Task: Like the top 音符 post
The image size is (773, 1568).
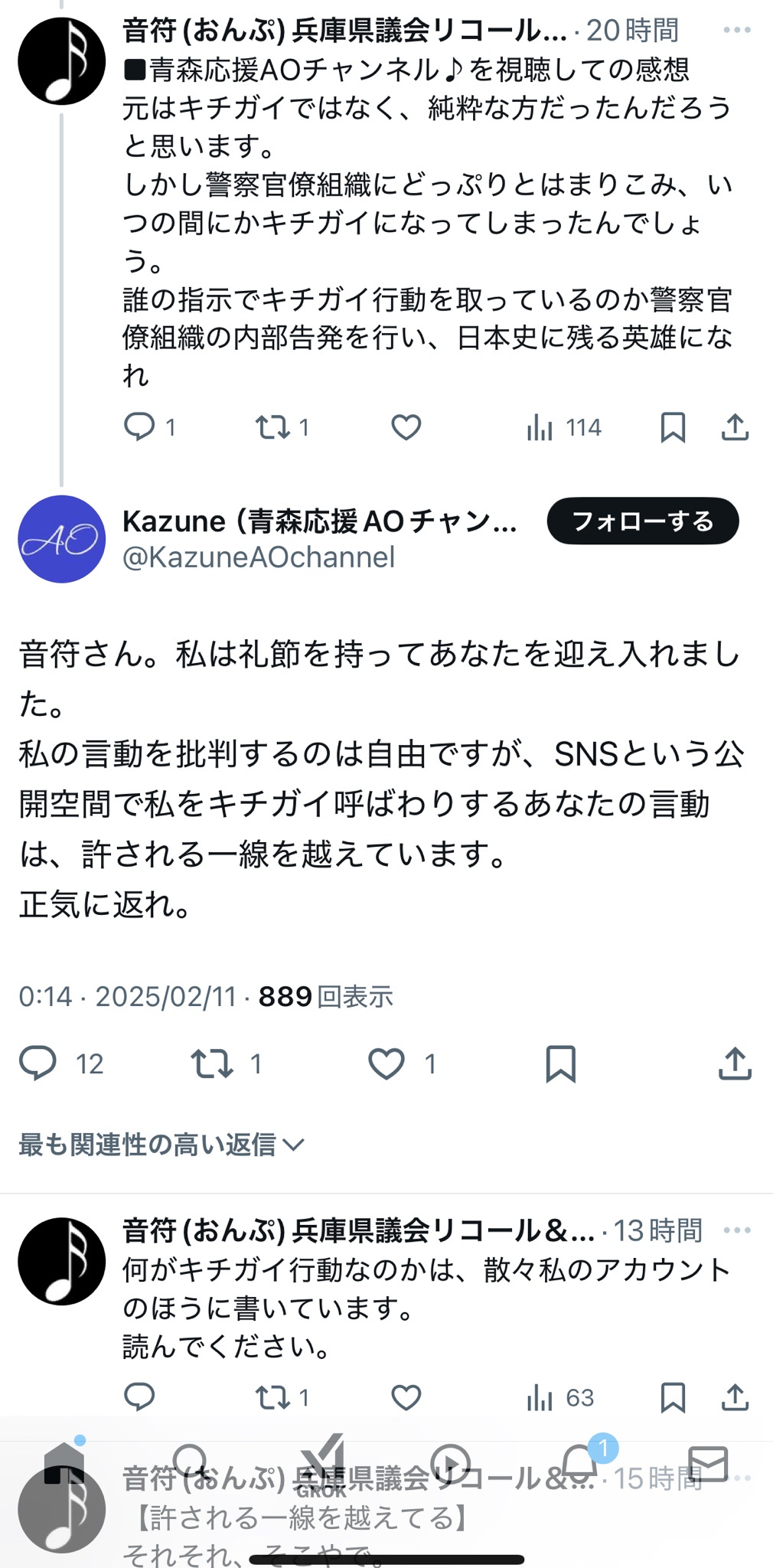Action: click(x=406, y=426)
